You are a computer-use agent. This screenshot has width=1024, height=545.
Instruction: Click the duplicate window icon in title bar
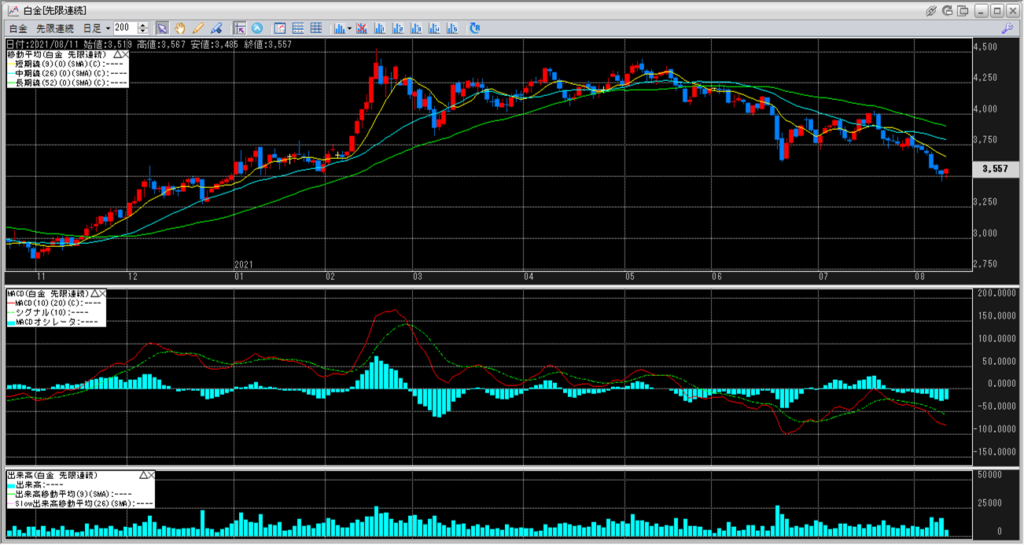963,11
